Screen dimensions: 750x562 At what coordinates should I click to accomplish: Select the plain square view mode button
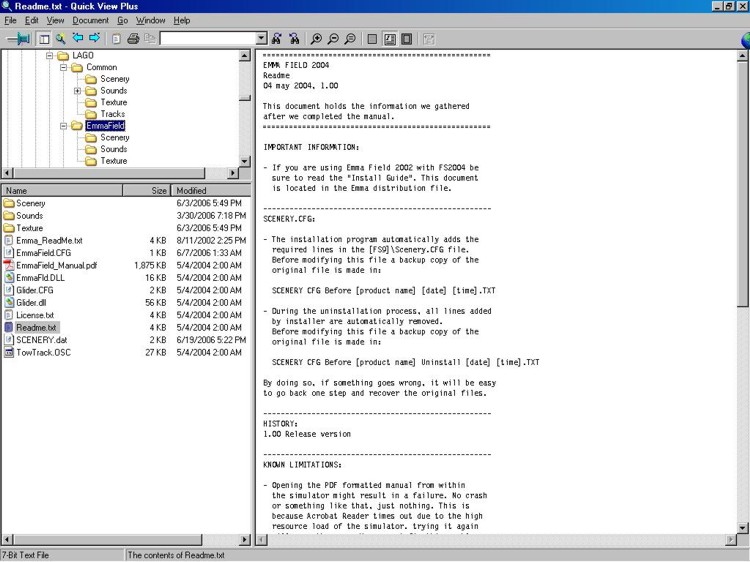coord(372,39)
